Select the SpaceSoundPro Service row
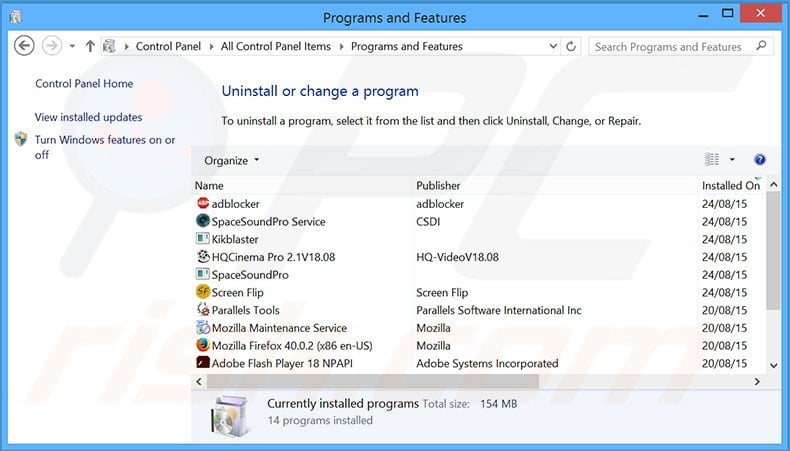Image resolution: width=790 pixels, height=451 pixels. (x=479, y=221)
